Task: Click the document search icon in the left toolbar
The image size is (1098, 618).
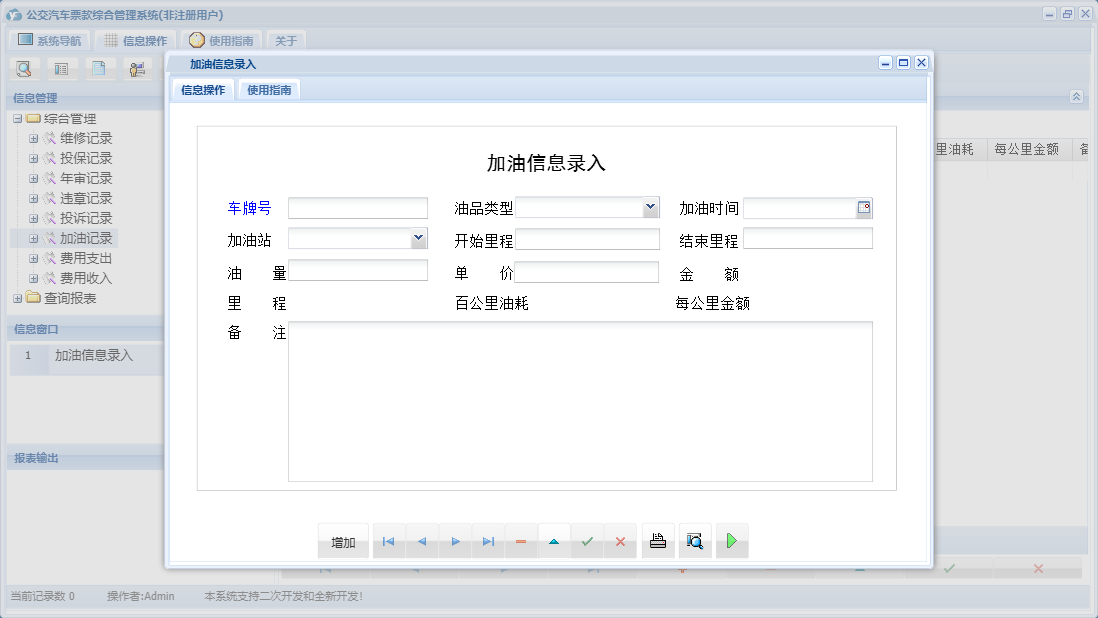Action: point(23,68)
